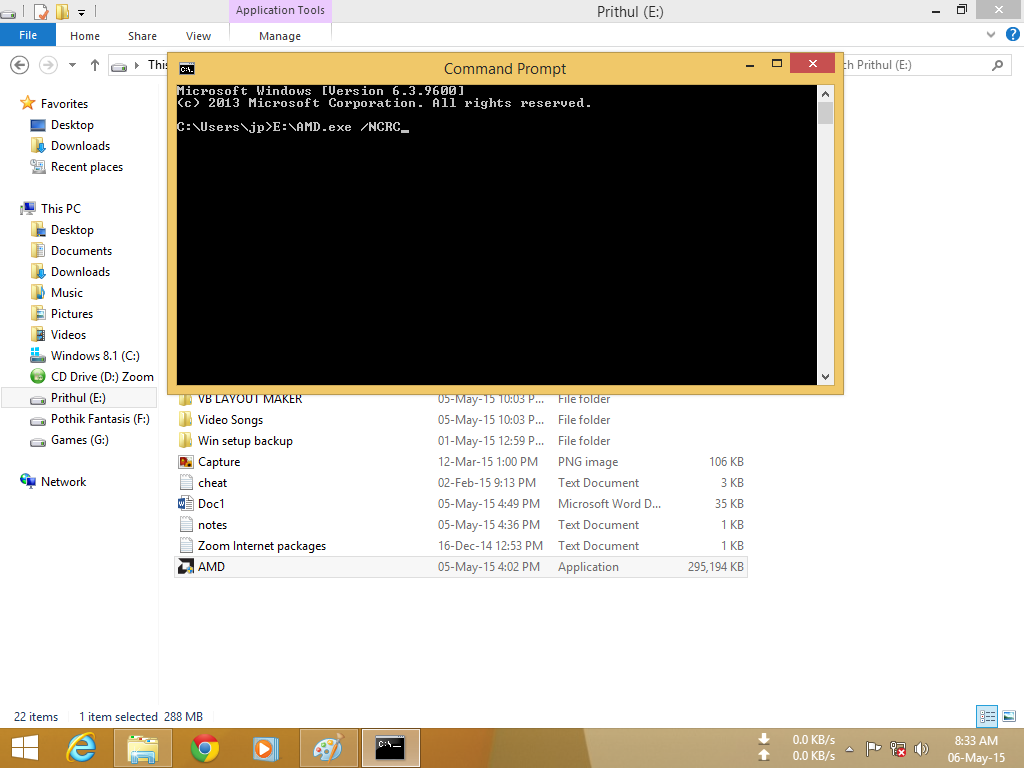Open CD Drive (D:) Zoom

[102, 377]
